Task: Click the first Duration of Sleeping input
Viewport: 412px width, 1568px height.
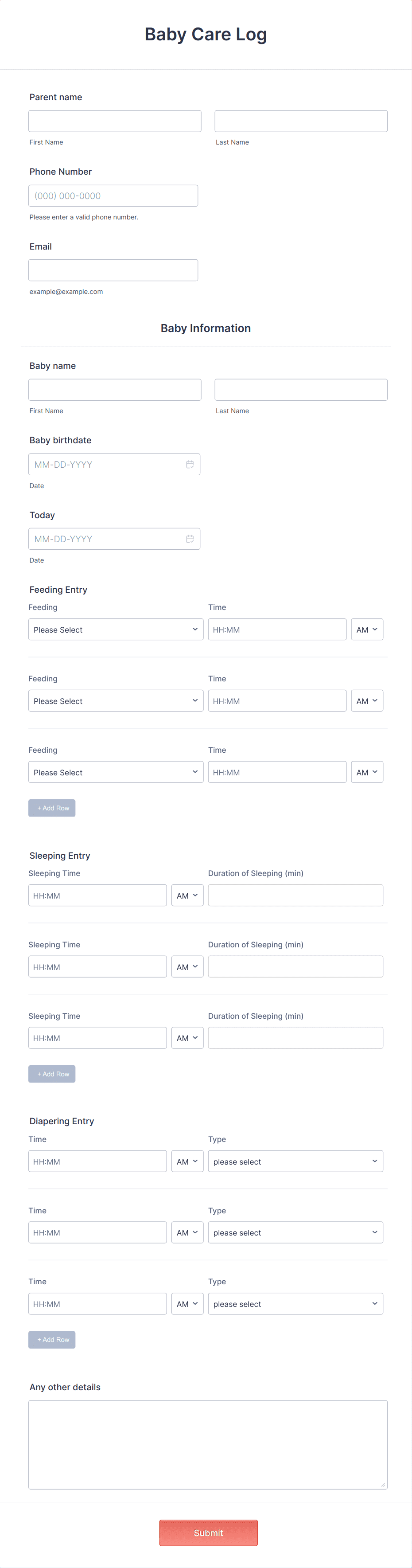Action: [x=296, y=895]
